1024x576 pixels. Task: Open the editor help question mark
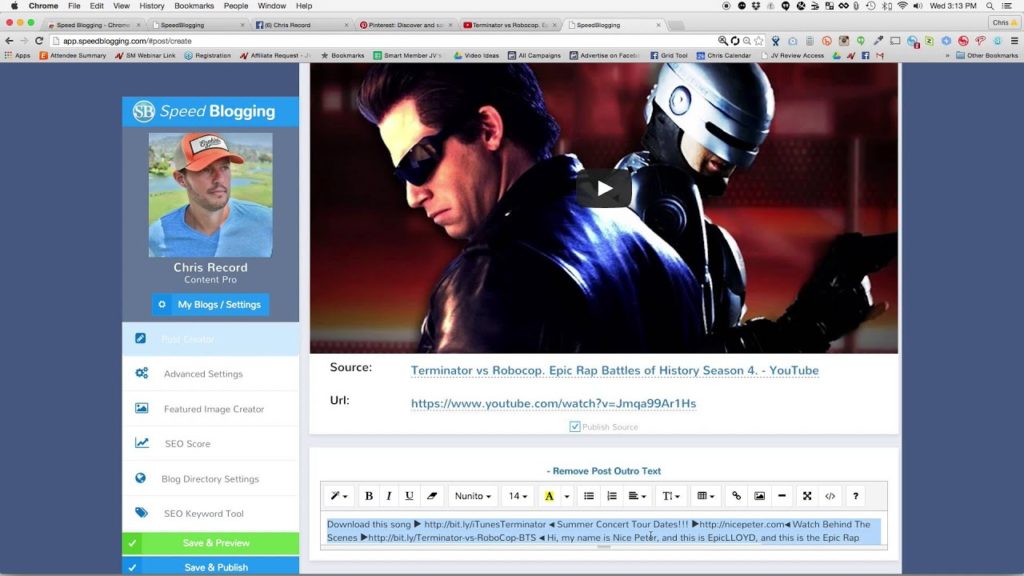tap(856, 496)
